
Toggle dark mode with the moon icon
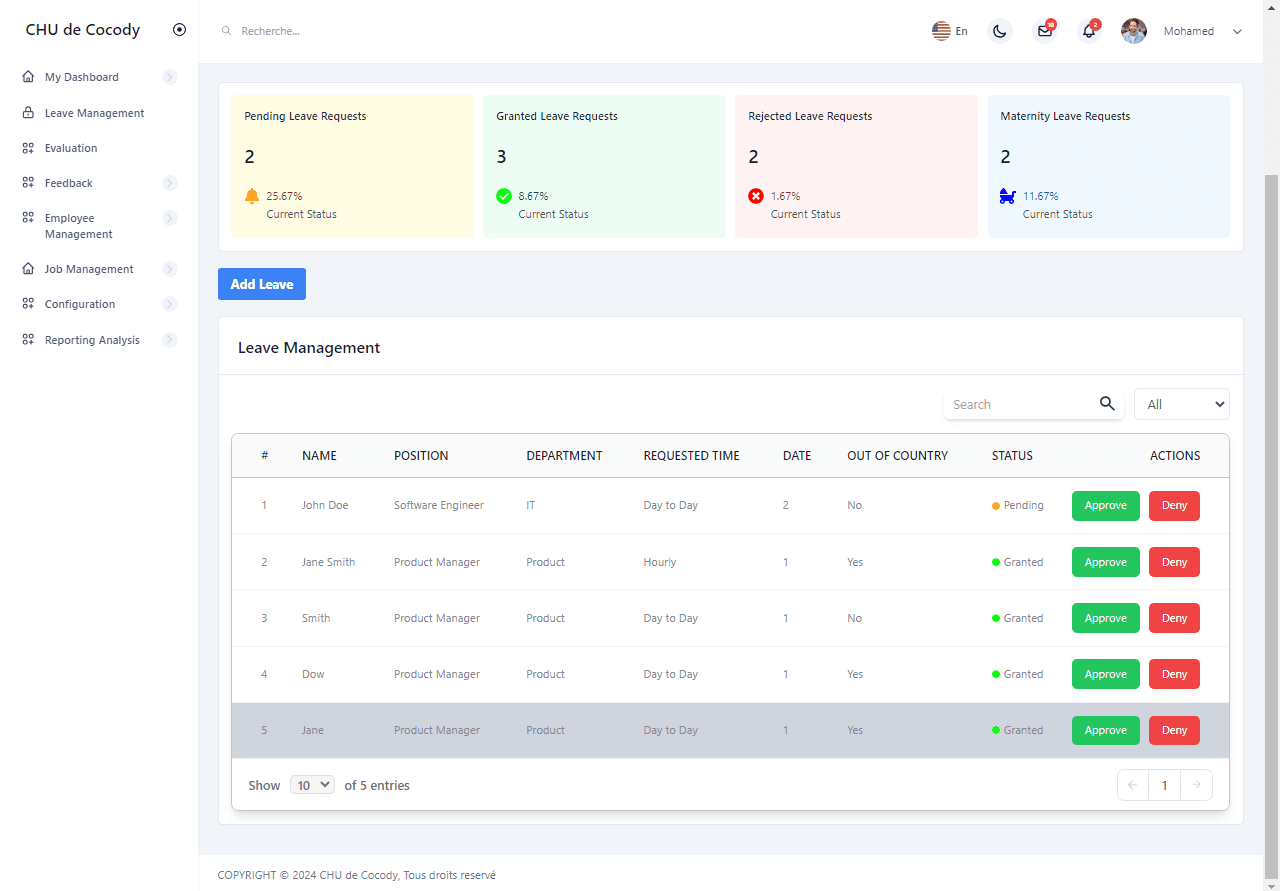pos(999,31)
